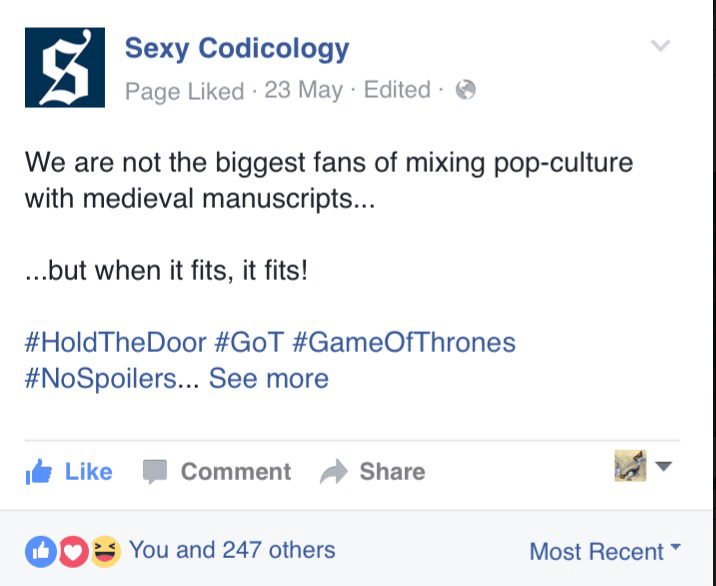Click the Share arrow icon
This screenshot has height=586, width=716.
pyautogui.click(x=332, y=472)
